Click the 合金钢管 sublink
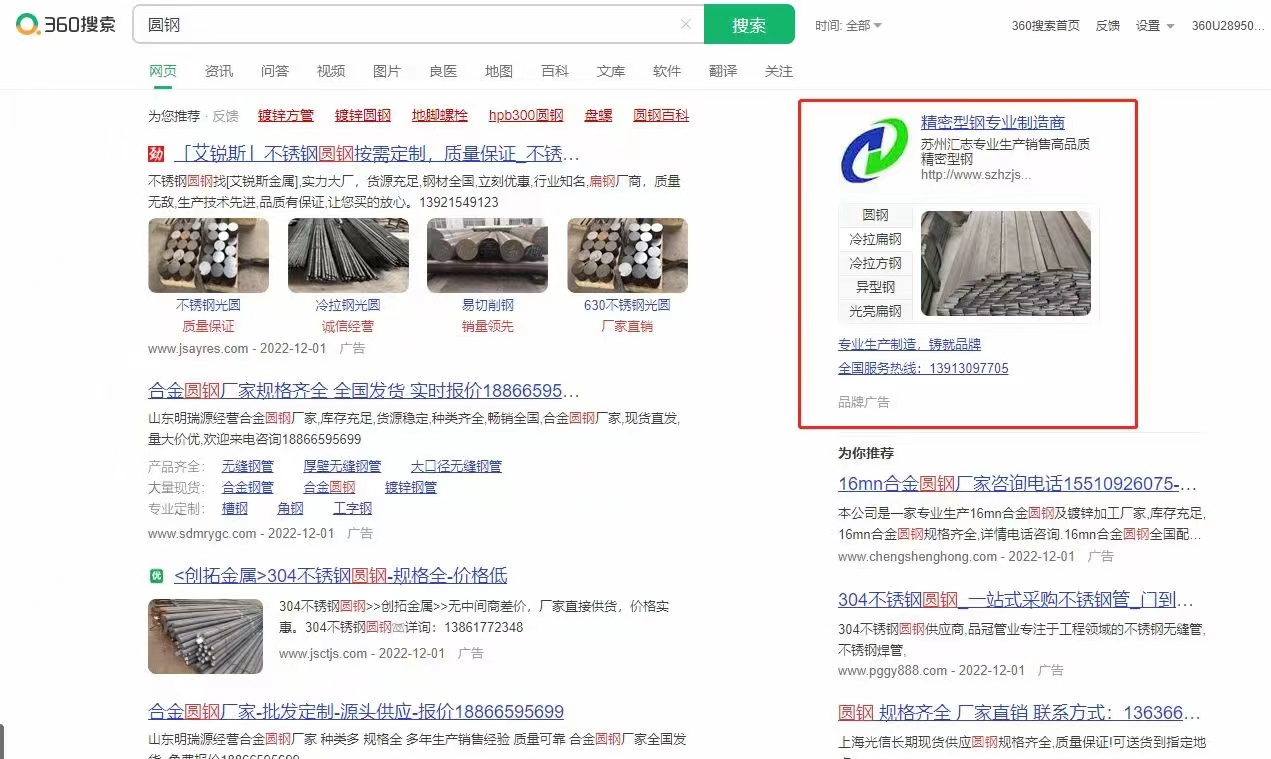Viewport: 1271px width, 759px height. coord(248,487)
